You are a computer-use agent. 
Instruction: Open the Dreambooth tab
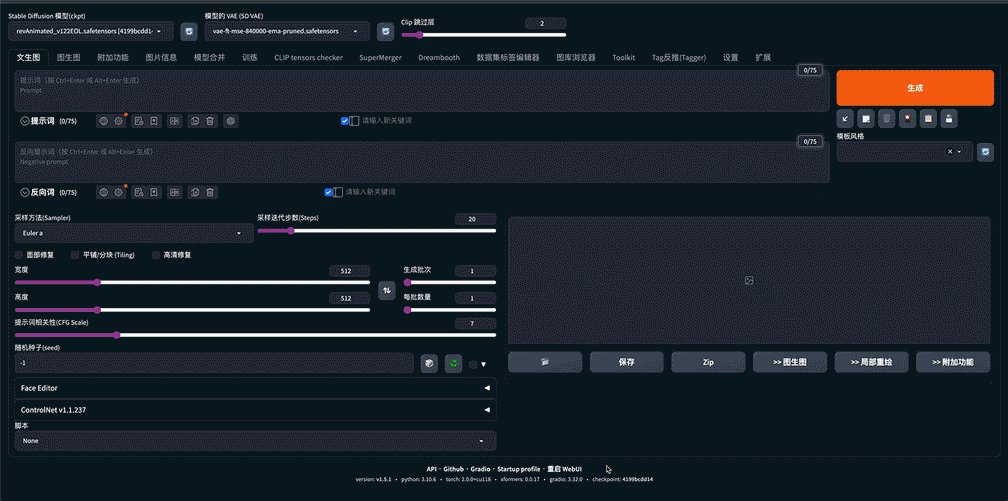pyautogui.click(x=439, y=57)
